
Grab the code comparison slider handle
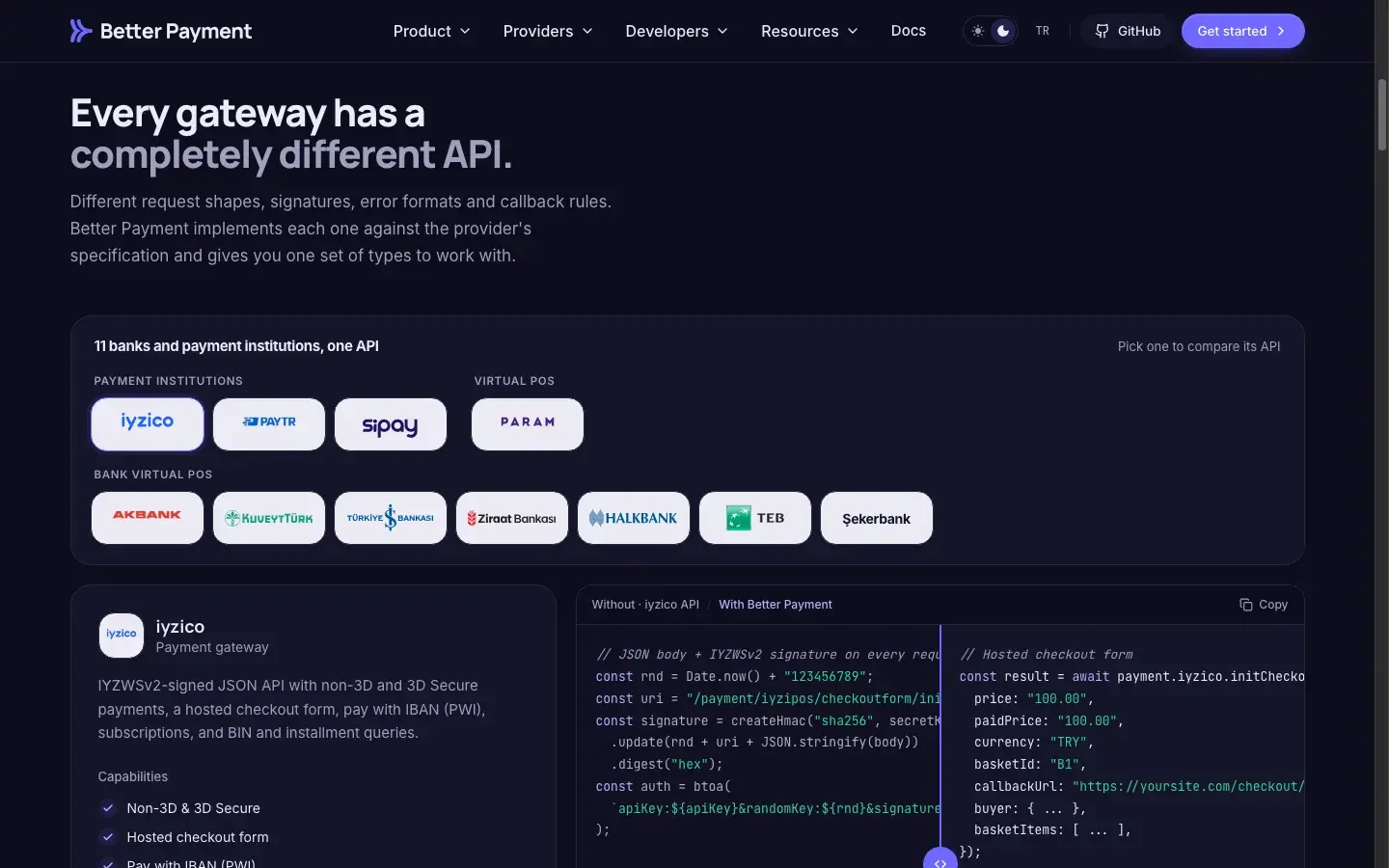(x=940, y=858)
